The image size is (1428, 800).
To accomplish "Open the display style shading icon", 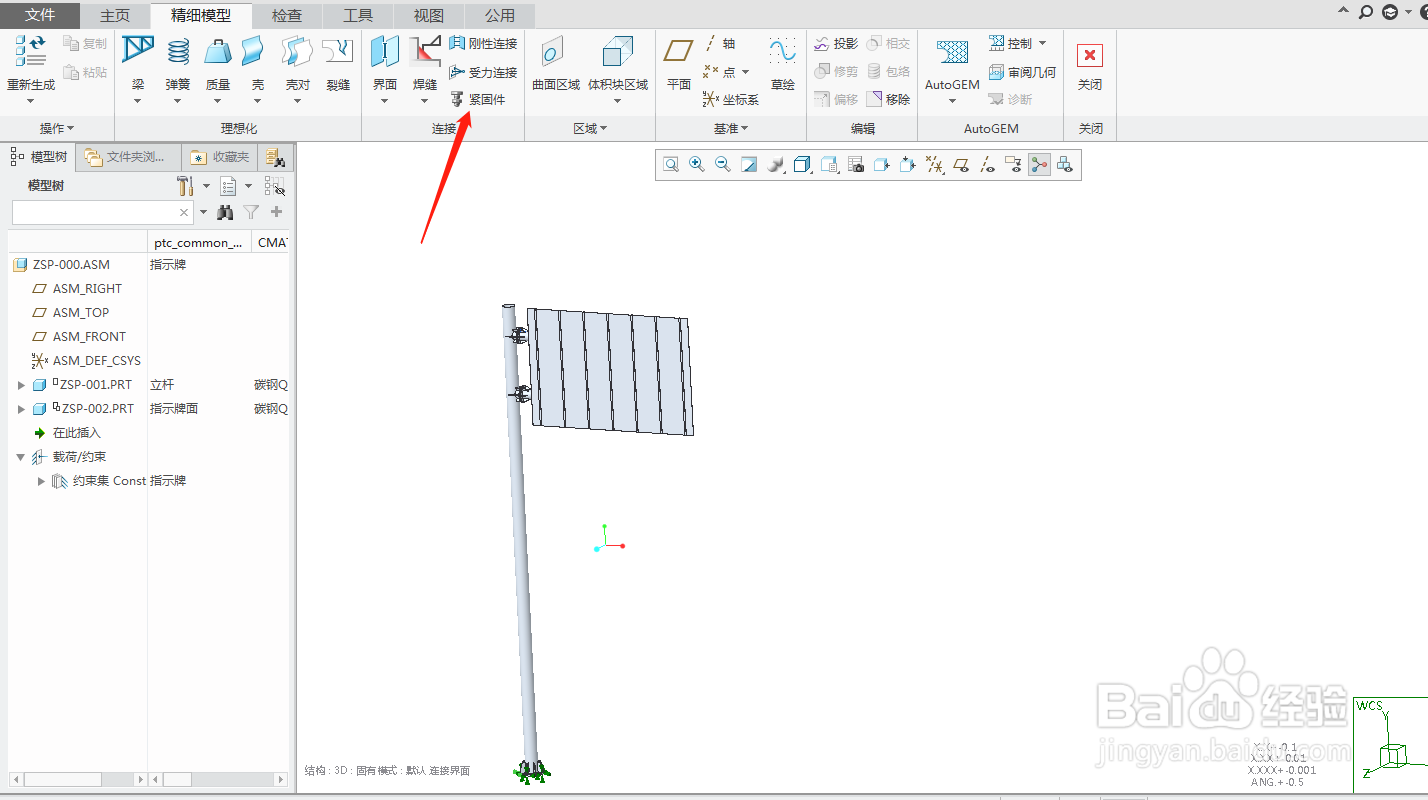I will [x=776, y=165].
